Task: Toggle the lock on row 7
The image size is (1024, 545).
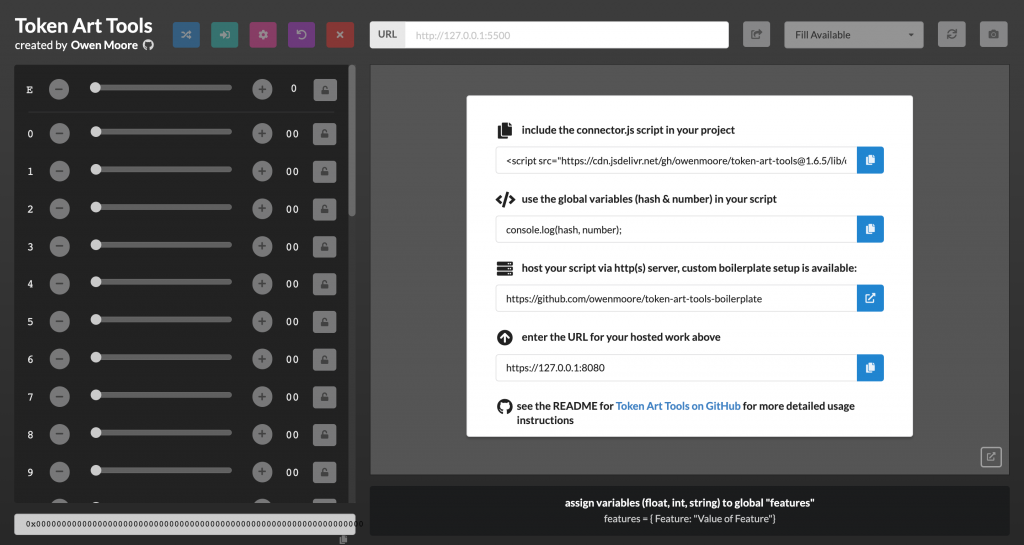Action: 325,397
